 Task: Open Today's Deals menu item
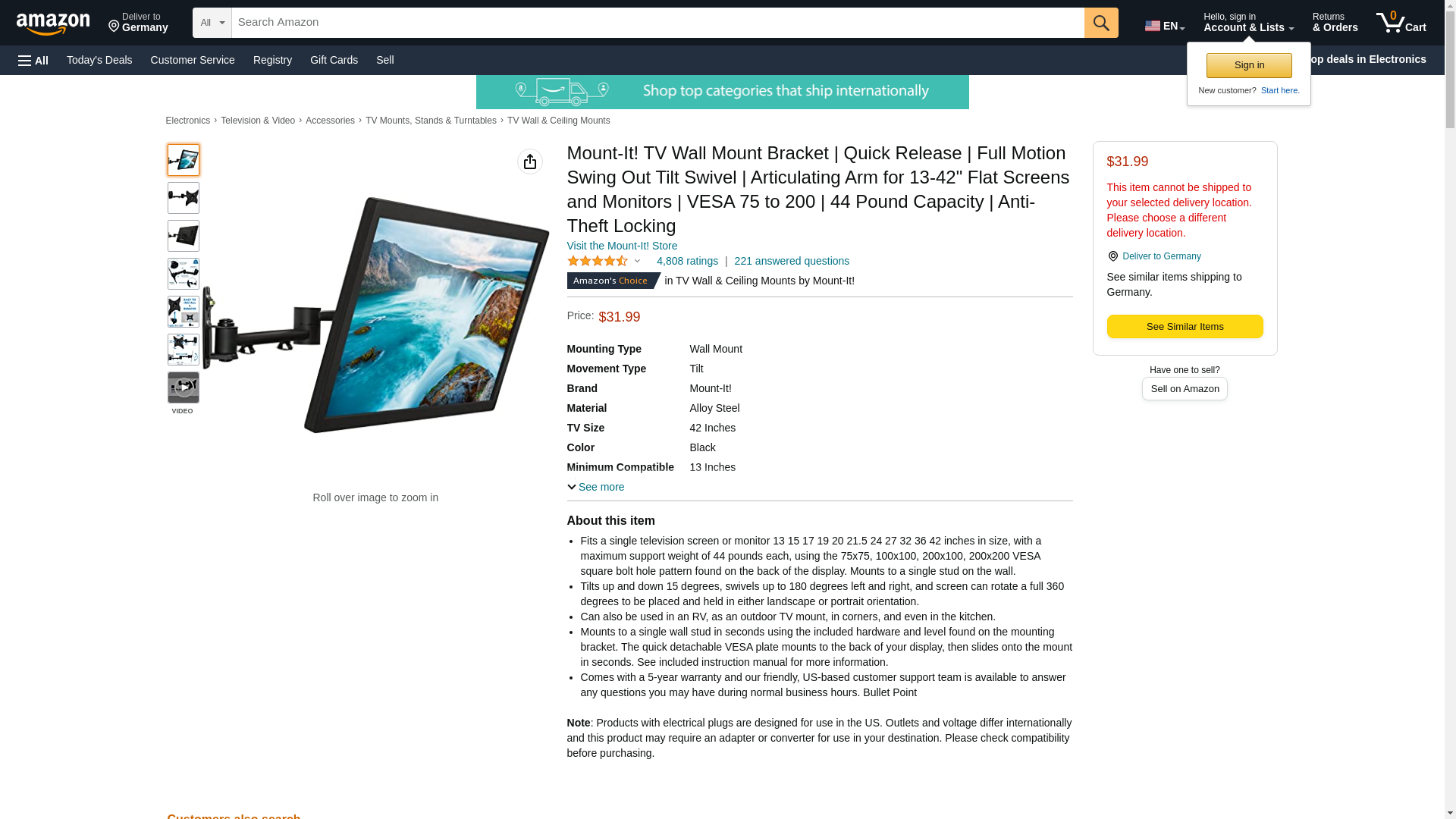(99, 60)
